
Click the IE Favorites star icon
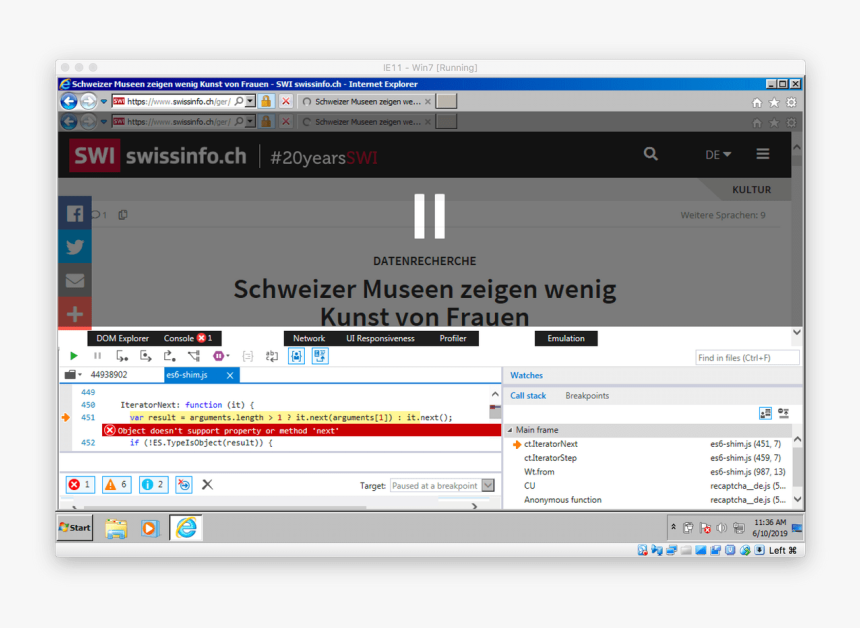pos(774,103)
